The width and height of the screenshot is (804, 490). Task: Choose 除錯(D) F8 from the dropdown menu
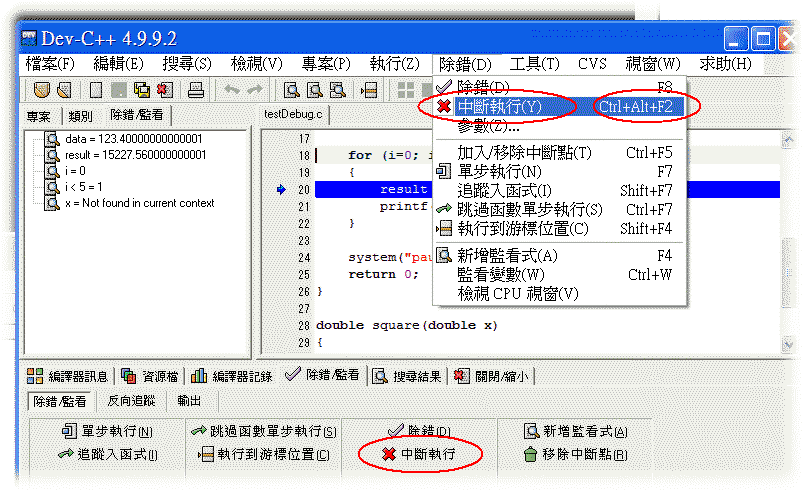(559, 87)
